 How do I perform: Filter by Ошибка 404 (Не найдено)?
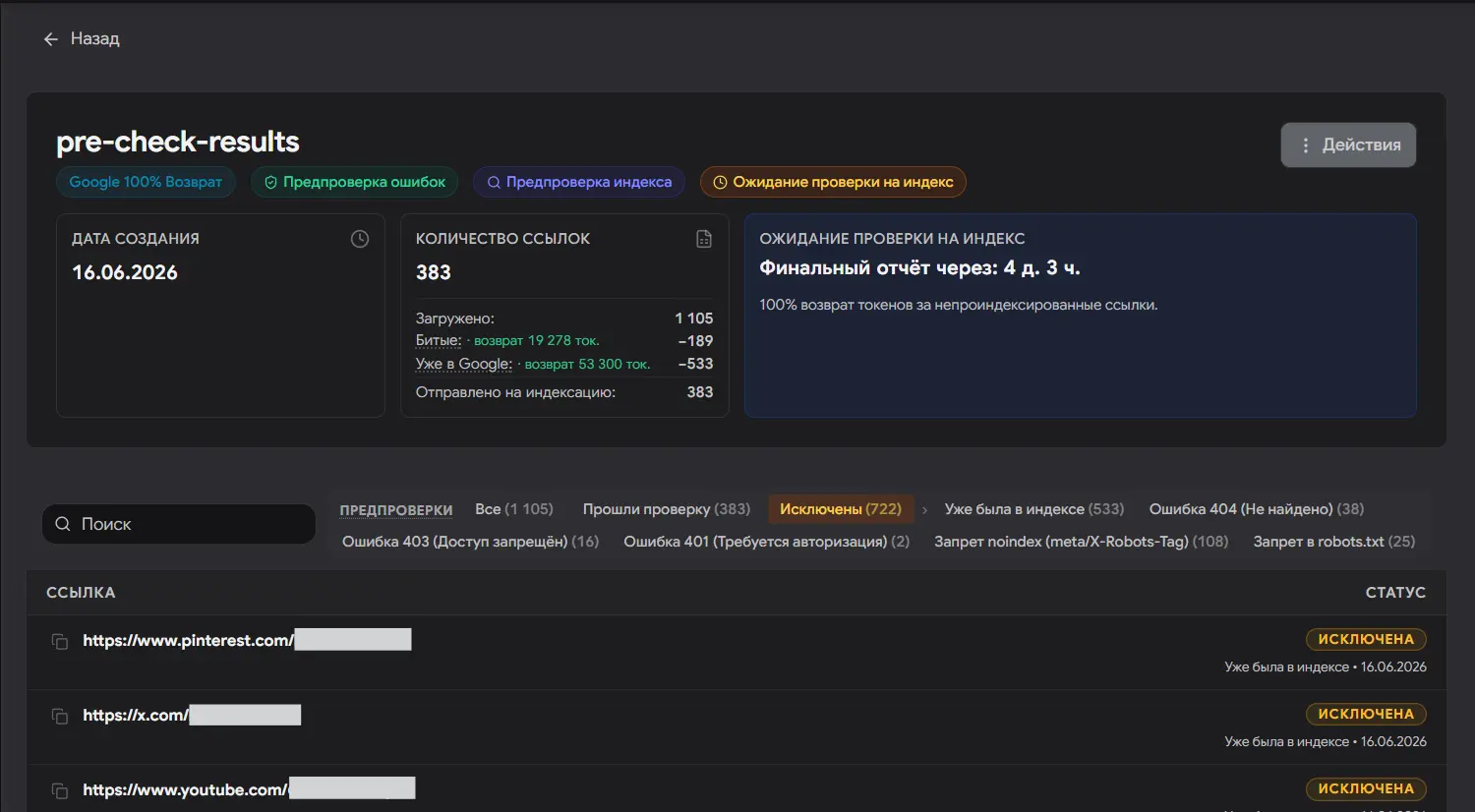pos(1257,509)
